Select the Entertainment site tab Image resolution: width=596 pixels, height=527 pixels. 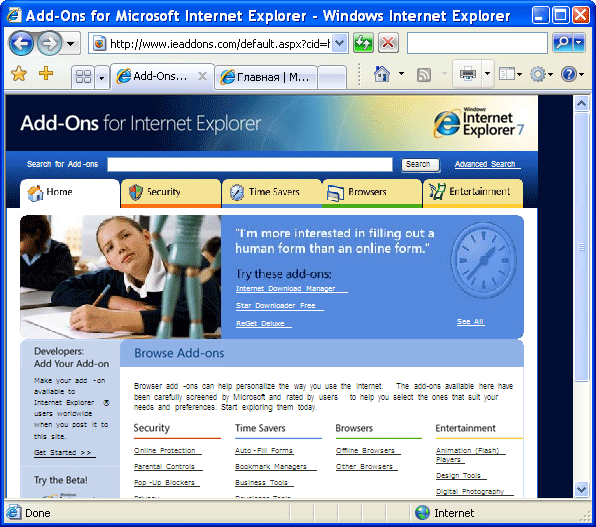[473, 193]
